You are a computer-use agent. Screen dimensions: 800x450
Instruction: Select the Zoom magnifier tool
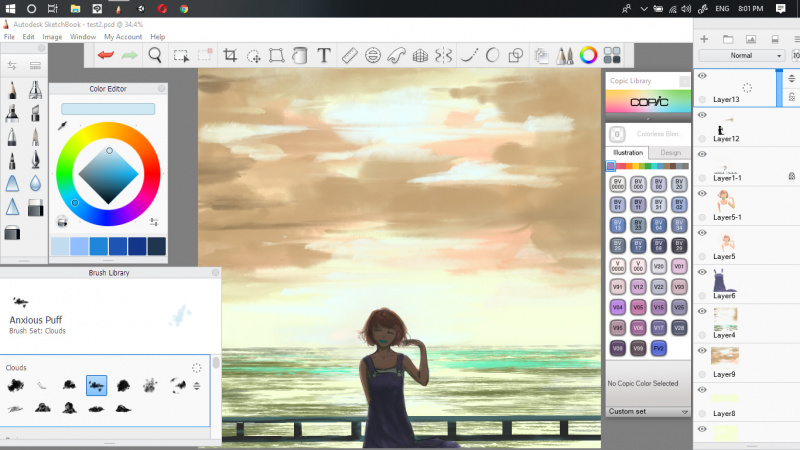155,55
